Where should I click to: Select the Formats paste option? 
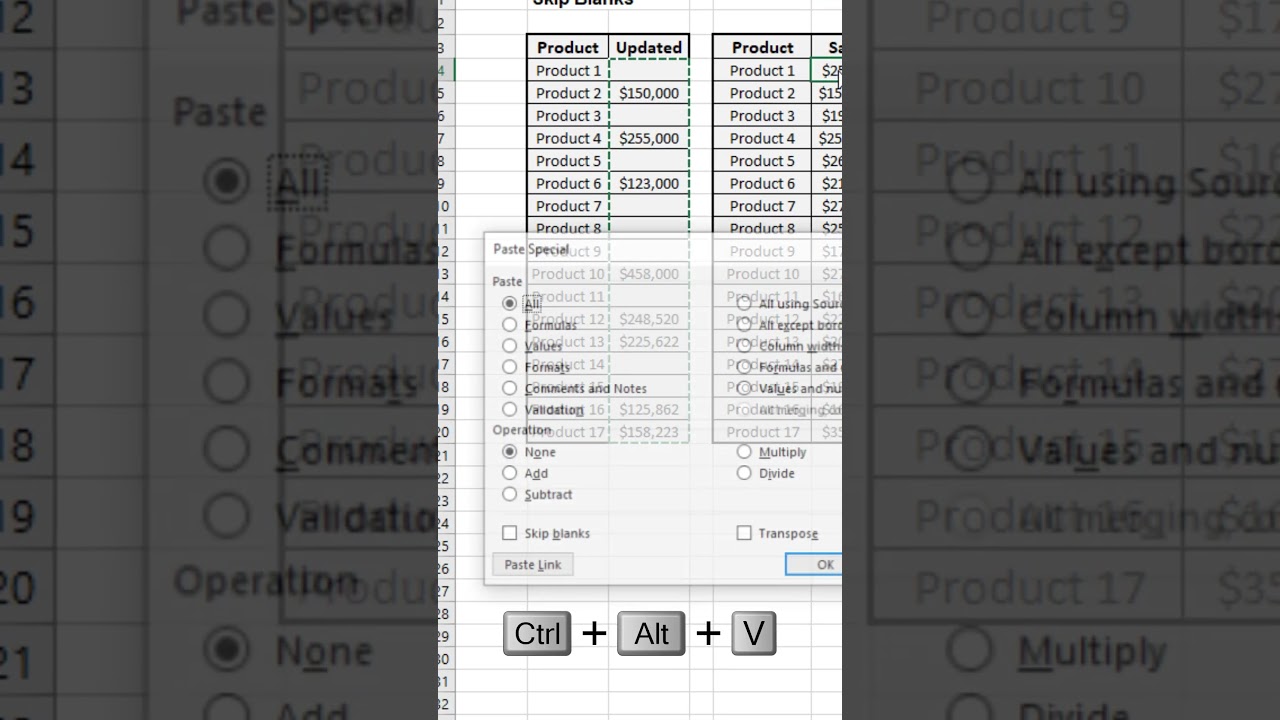click(510, 367)
